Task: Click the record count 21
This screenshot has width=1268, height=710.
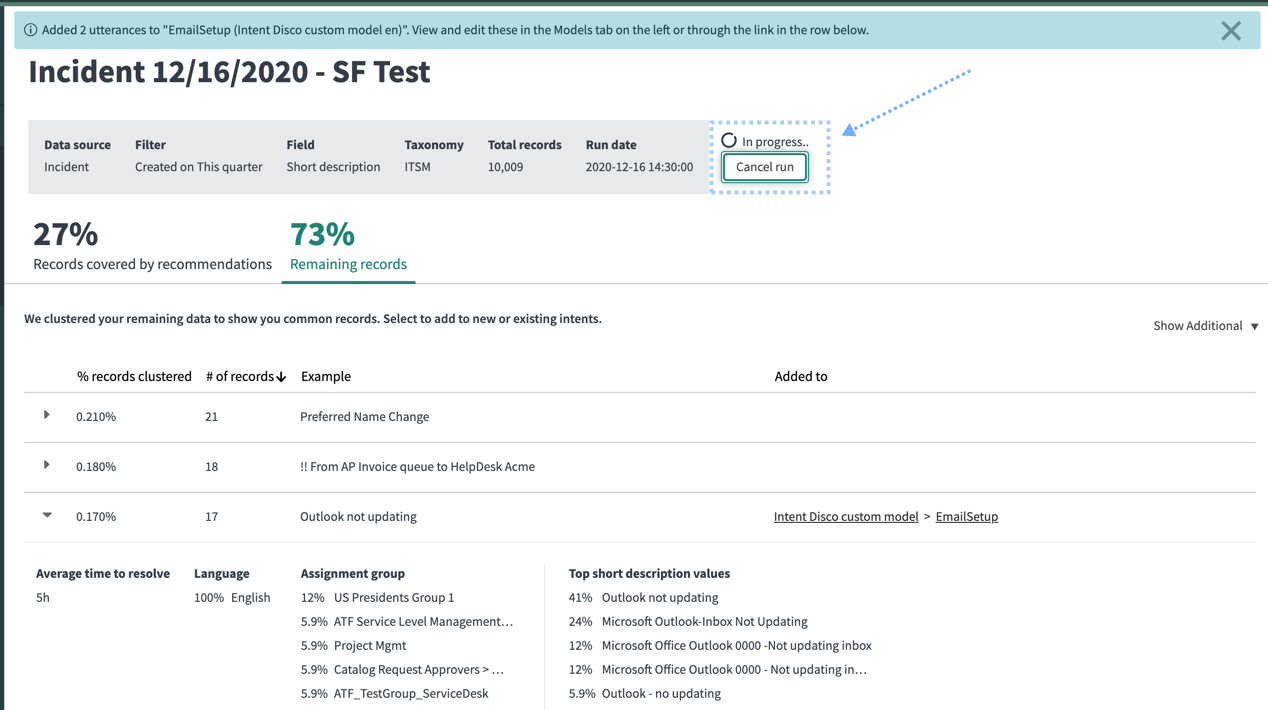Action: (211, 417)
